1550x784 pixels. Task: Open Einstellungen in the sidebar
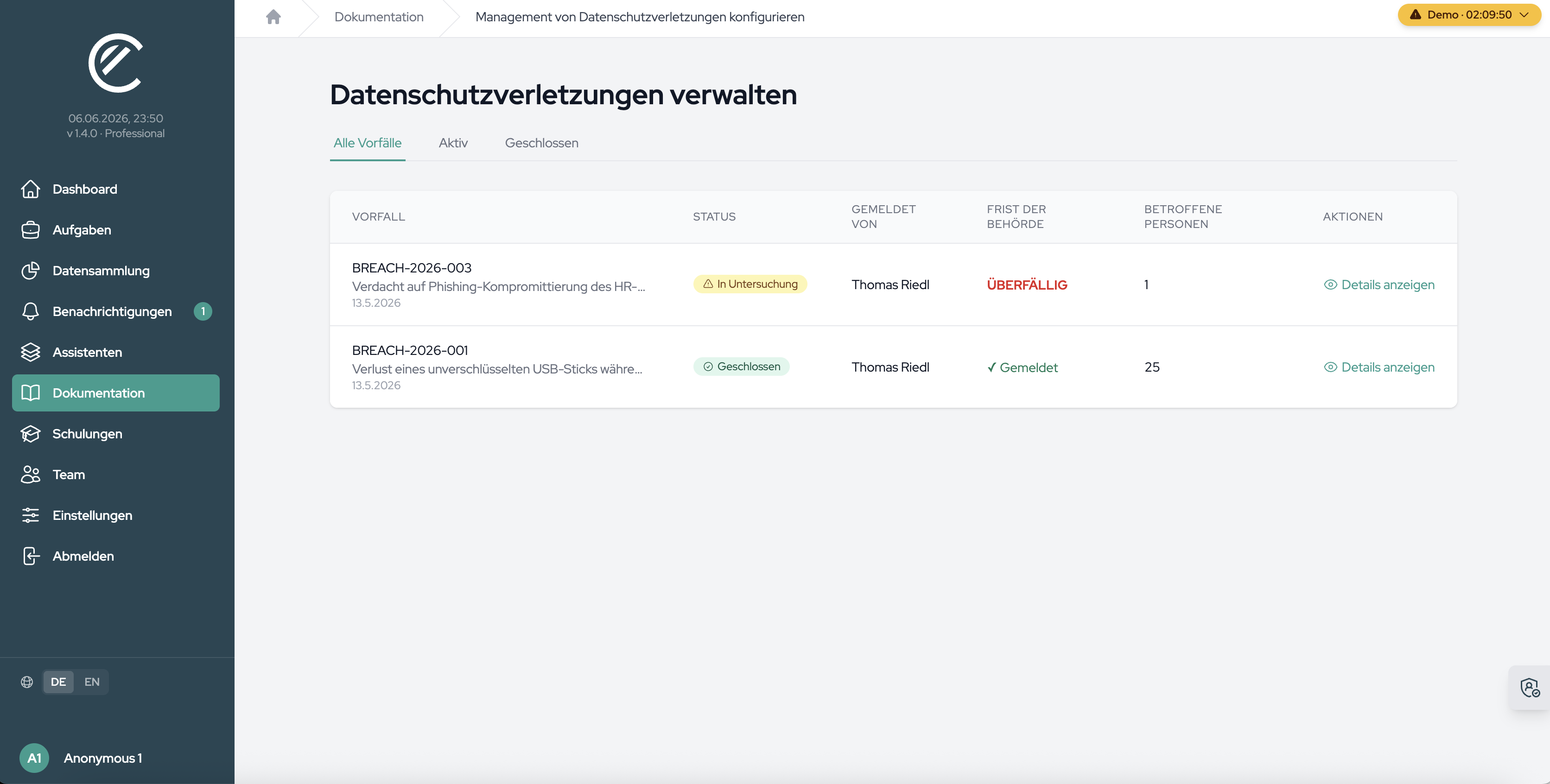pos(115,516)
